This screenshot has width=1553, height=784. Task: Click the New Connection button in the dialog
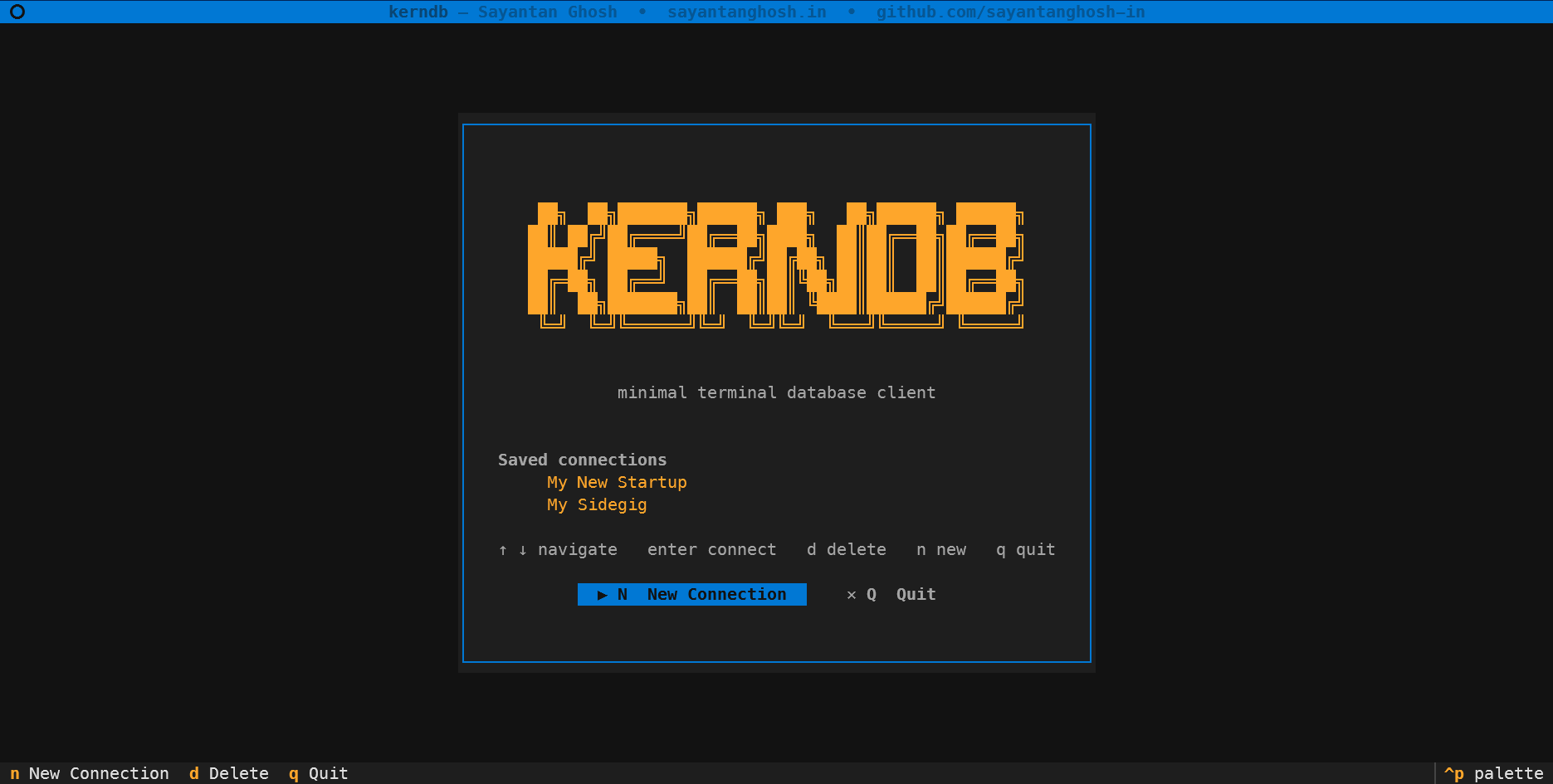(x=692, y=594)
